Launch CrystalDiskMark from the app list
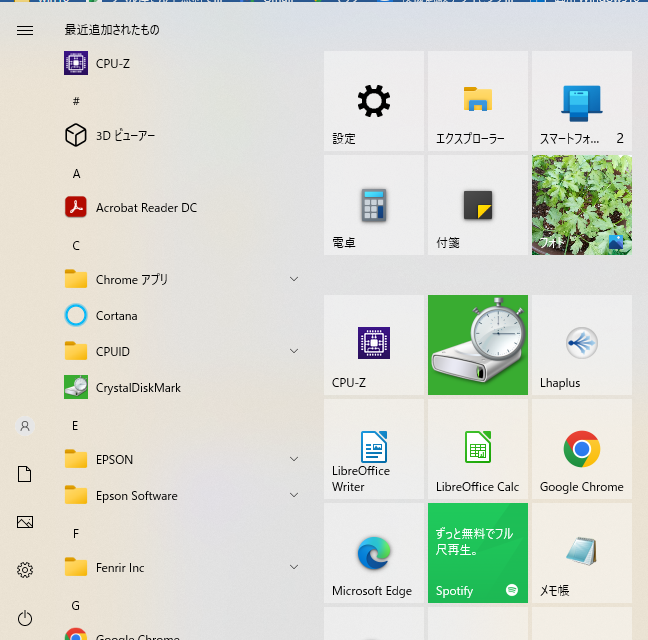 tap(182, 387)
